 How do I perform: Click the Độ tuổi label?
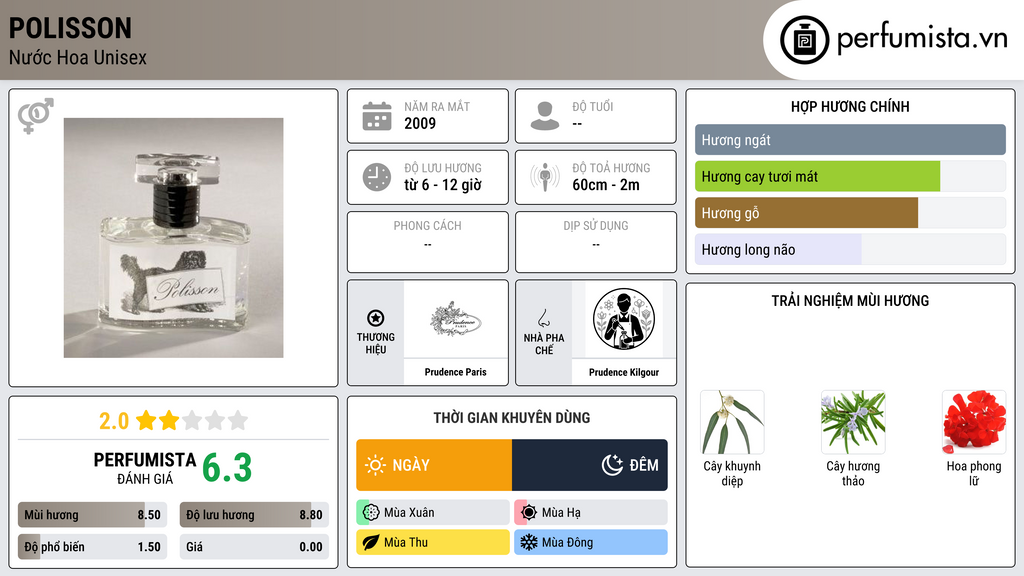[593, 106]
